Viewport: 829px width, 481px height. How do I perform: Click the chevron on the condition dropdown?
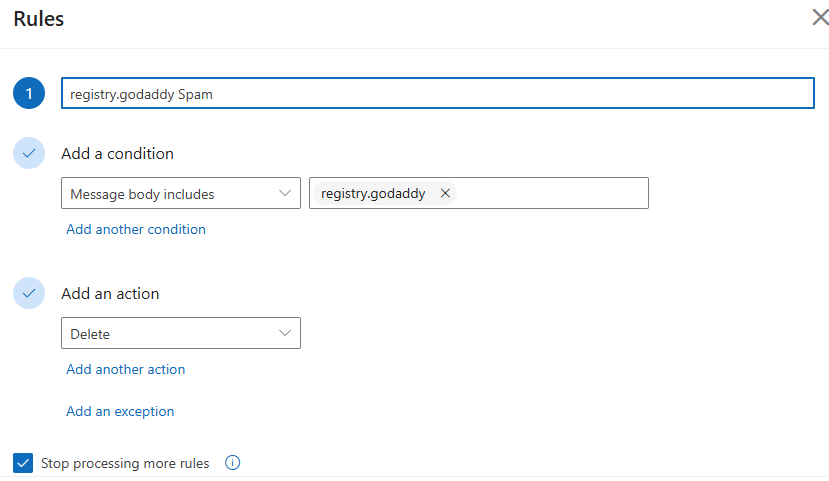(x=285, y=193)
